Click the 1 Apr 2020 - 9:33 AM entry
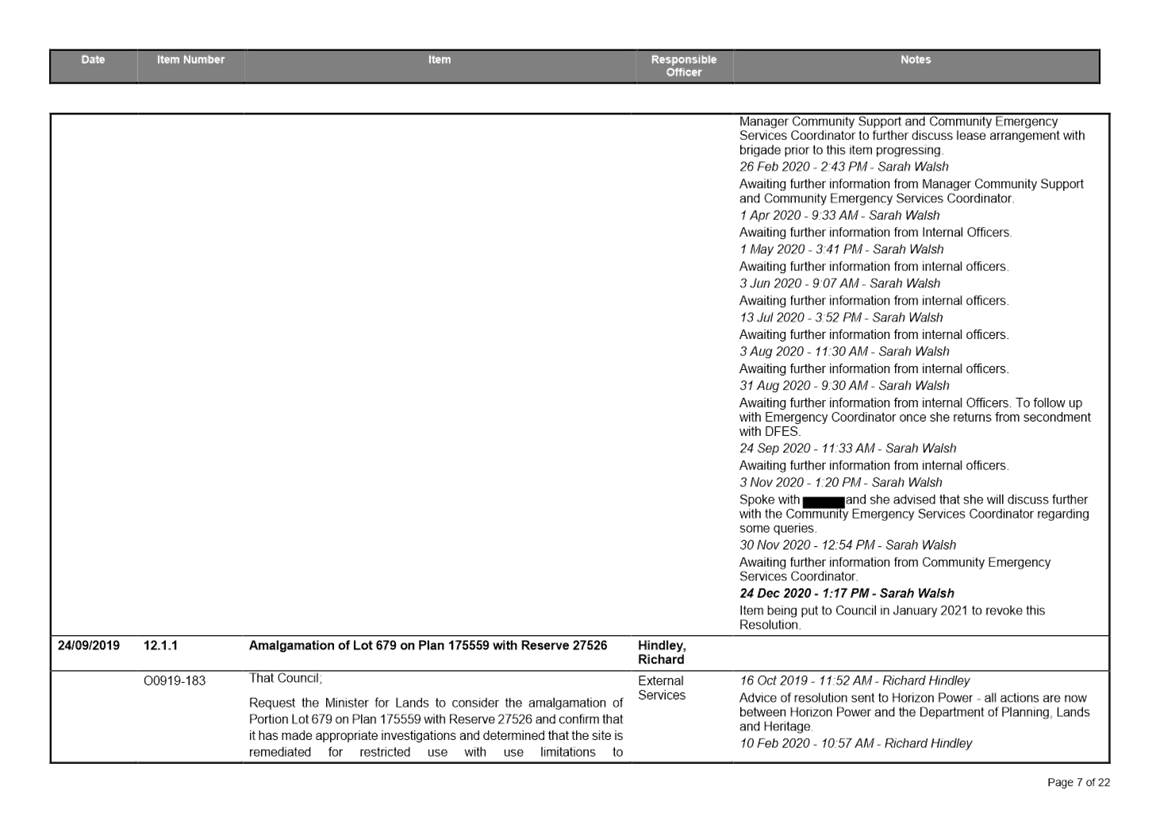 [840, 215]
